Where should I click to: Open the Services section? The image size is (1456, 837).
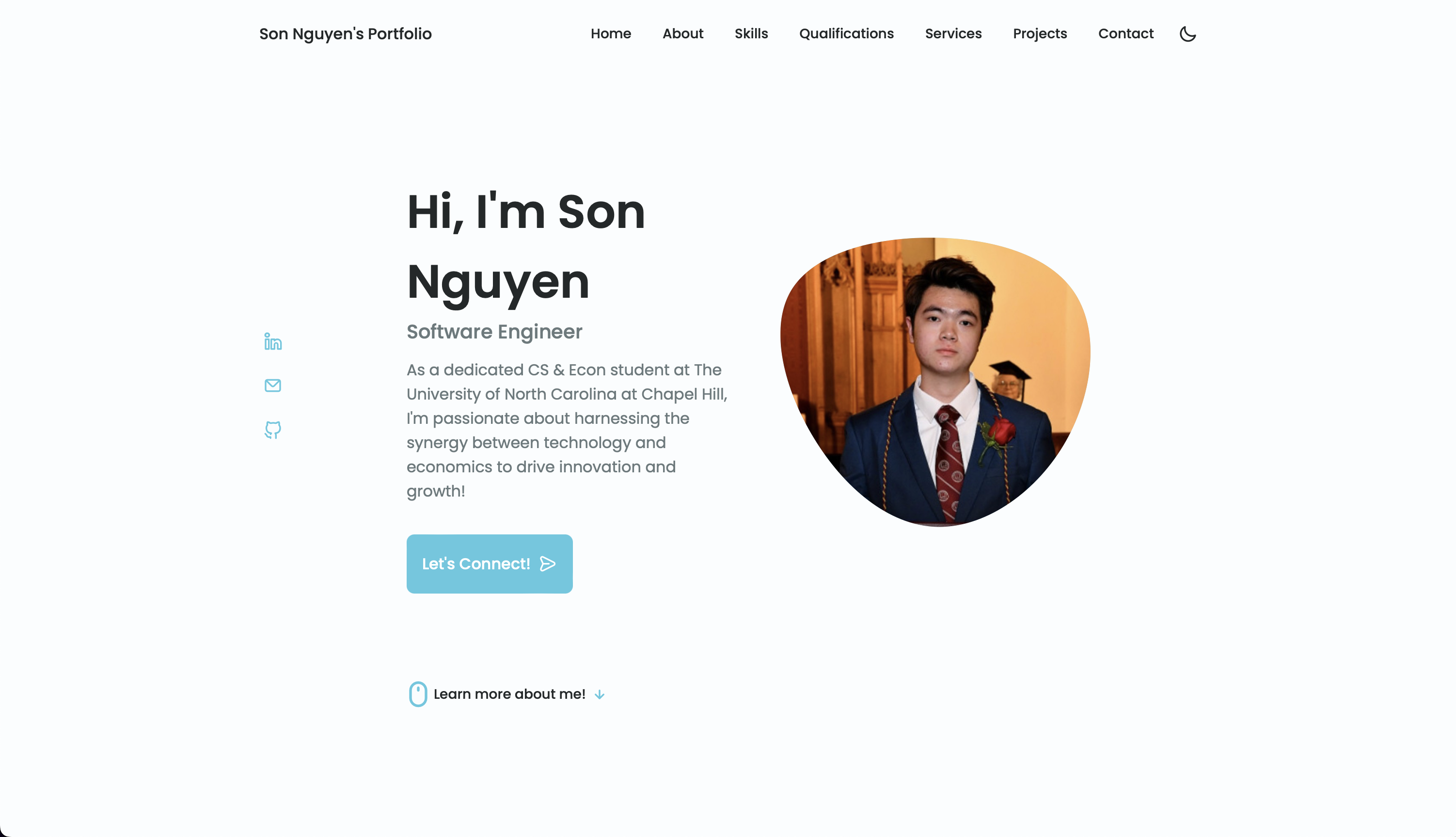953,34
